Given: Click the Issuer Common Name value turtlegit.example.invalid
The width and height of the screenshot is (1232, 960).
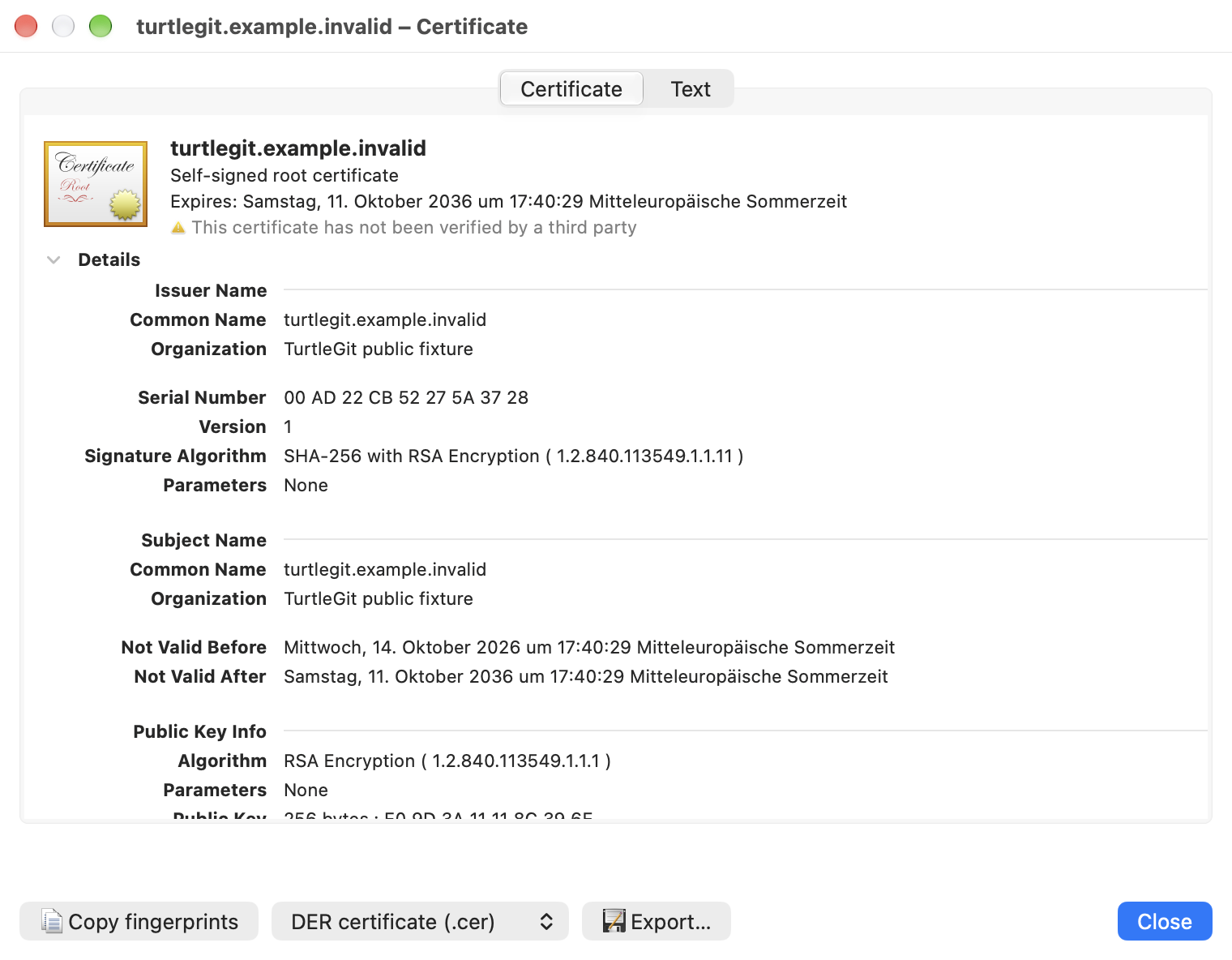Looking at the screenshot, I should [x=385, y=319].
